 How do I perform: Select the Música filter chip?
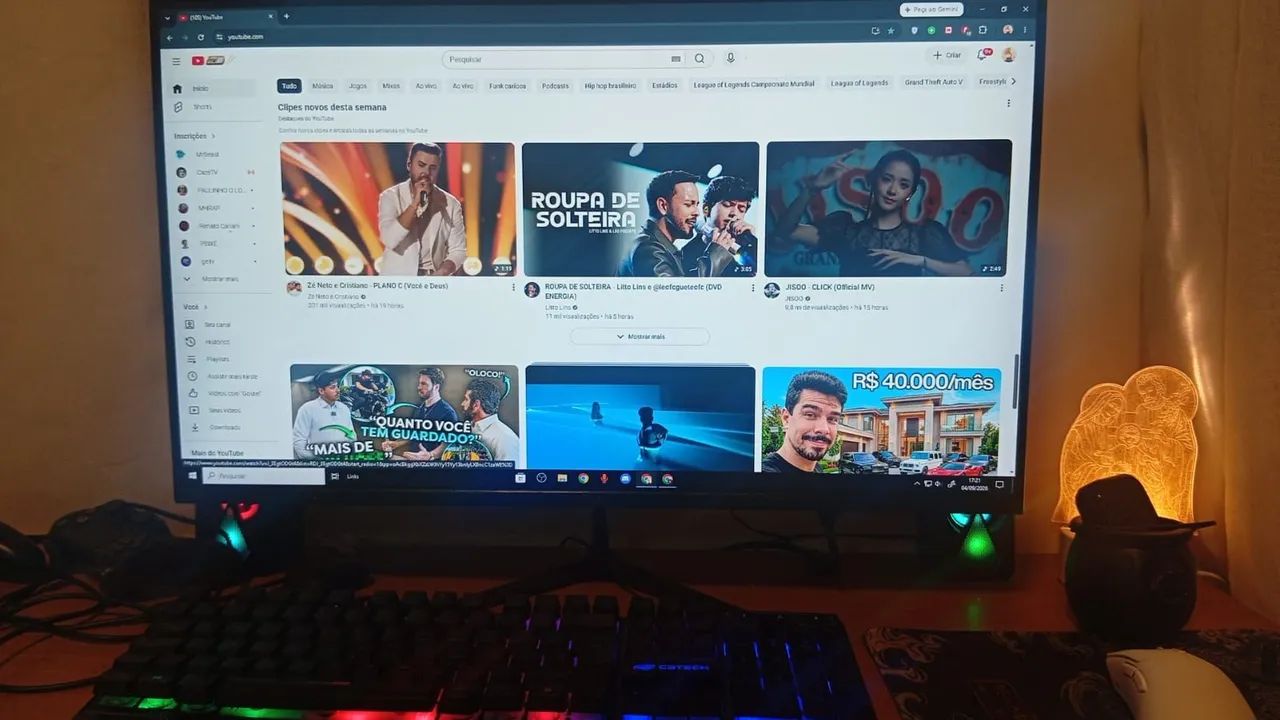click(x=322, y=86)
